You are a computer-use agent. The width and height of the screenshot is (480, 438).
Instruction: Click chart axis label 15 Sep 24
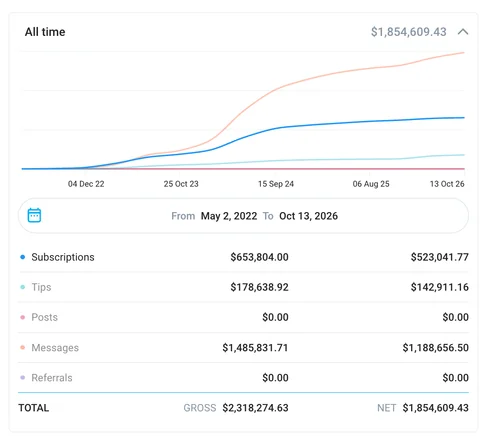(276, 184)
